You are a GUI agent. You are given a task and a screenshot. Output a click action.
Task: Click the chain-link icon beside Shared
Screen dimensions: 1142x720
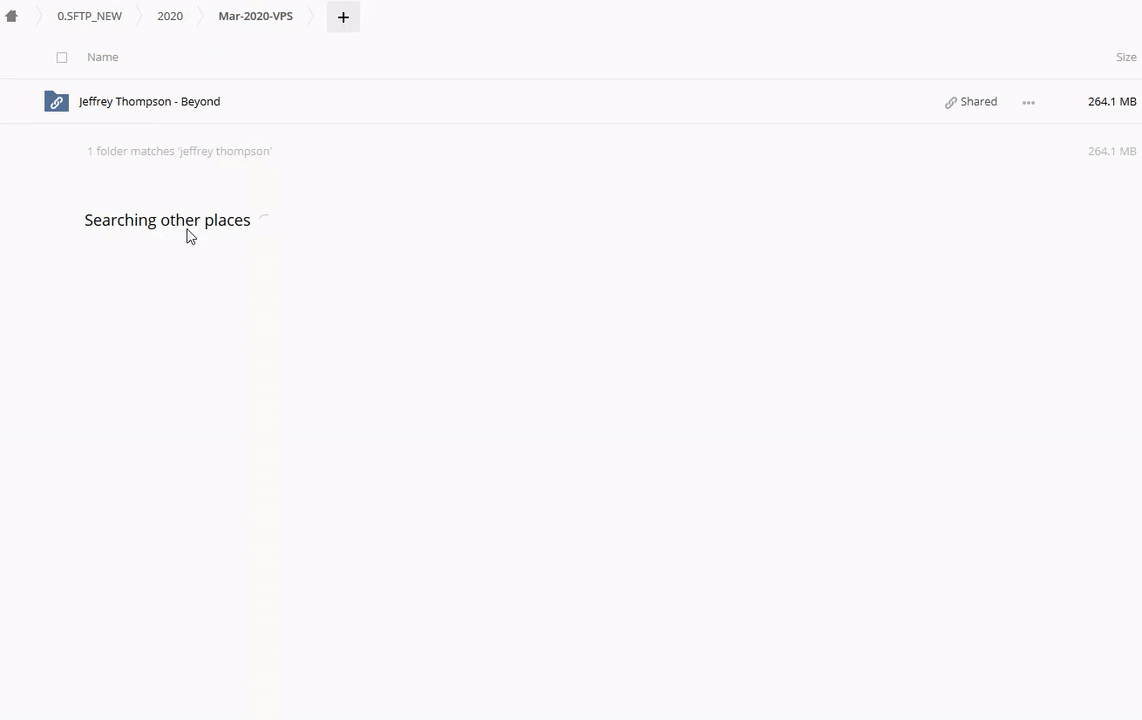(950, 102)
